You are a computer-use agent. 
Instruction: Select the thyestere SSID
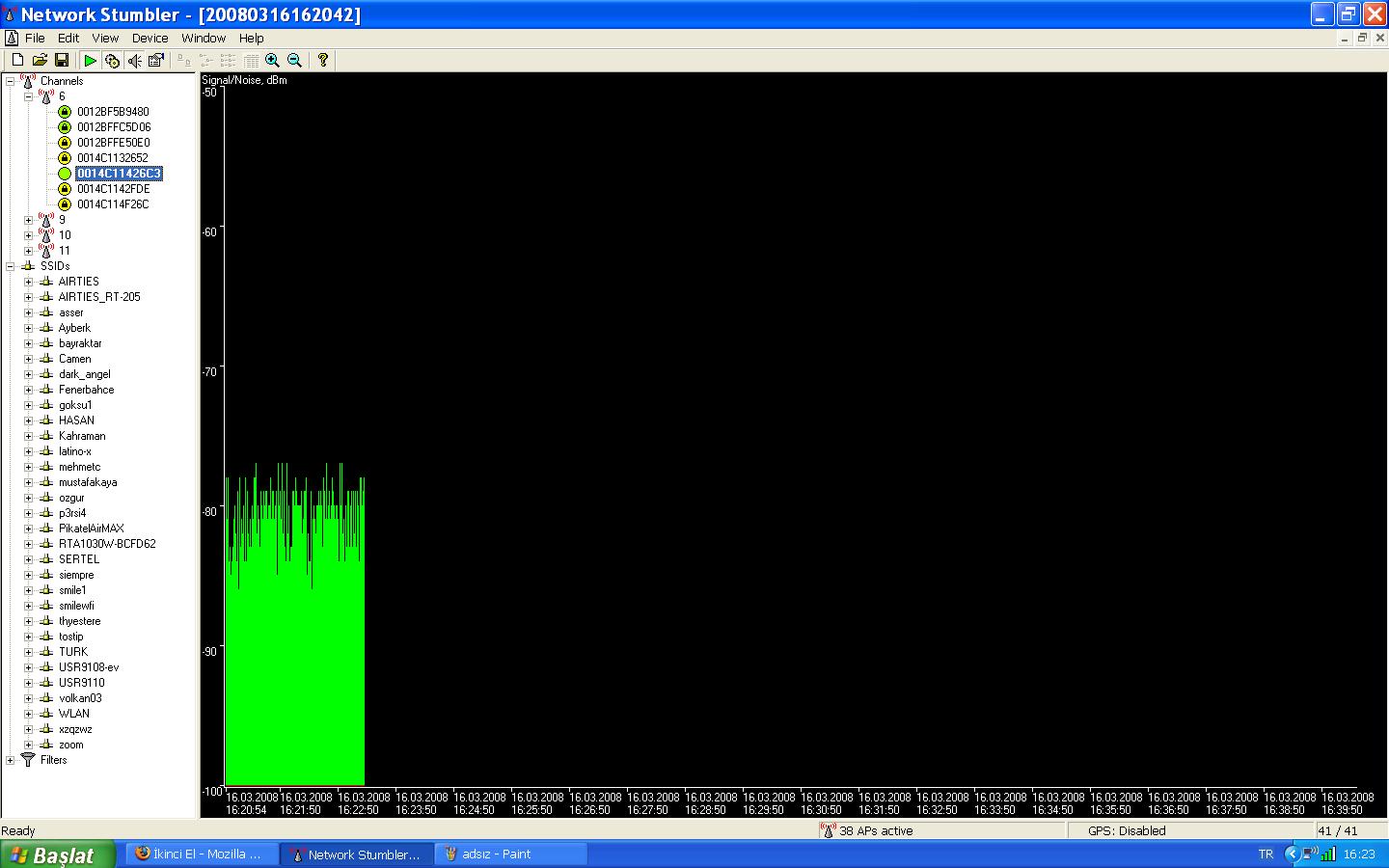point(79,621)
